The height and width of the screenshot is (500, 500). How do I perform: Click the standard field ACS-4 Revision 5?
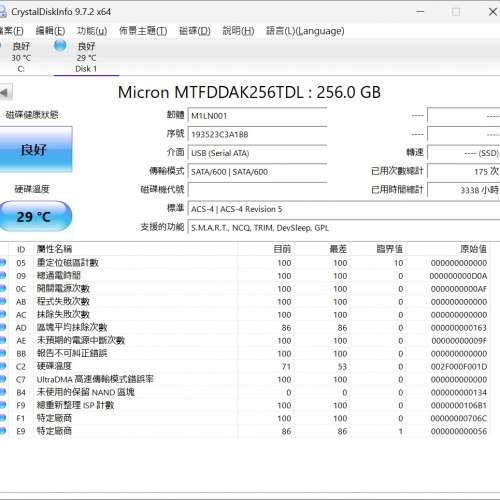(x=344, y=209)
